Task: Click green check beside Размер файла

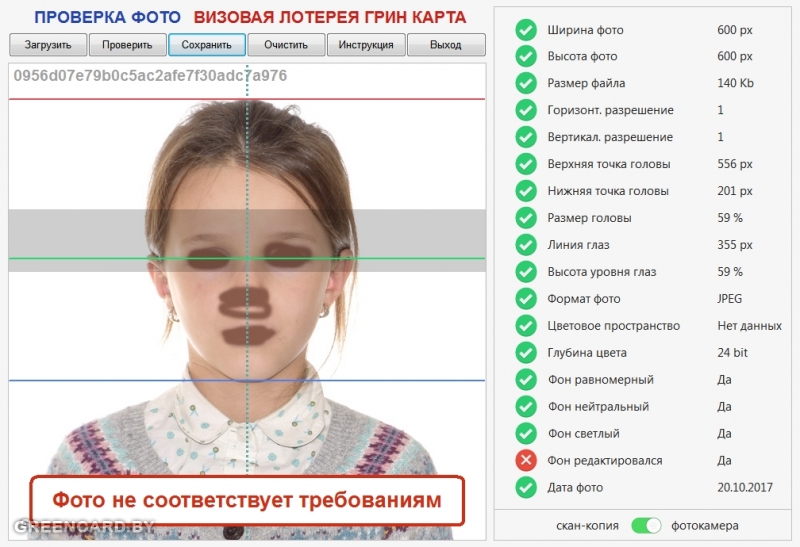Action: click(526, 83)
